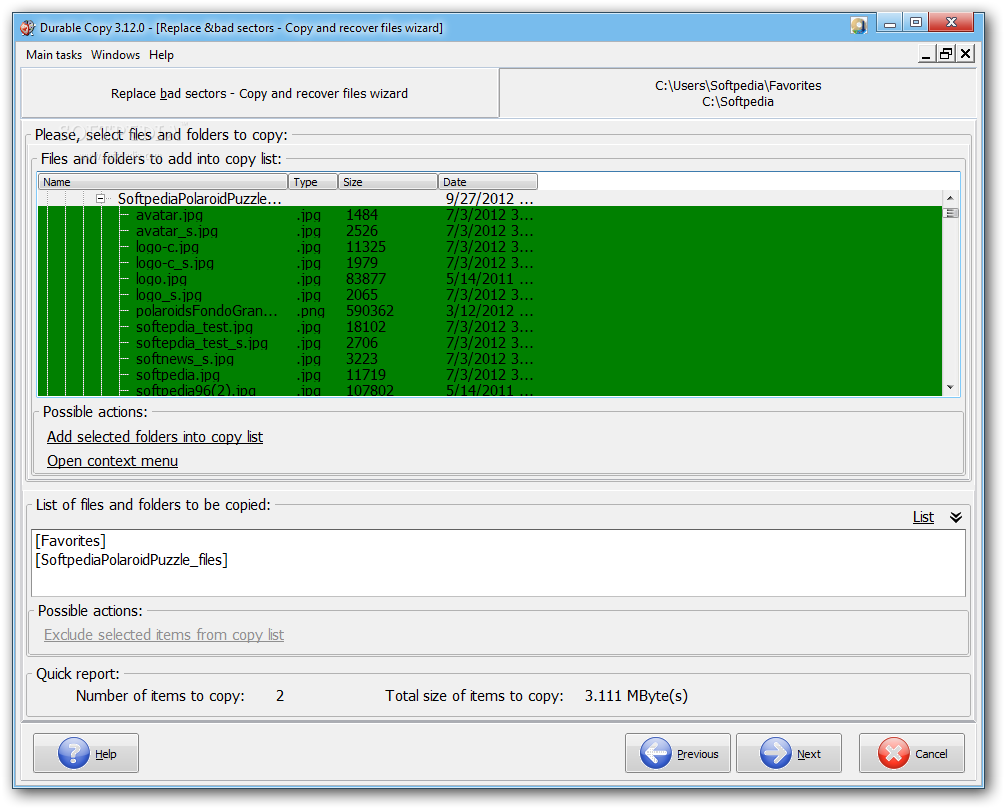Screen dimensions: 1005x809
Task: Select softnews_s.jpg in the file tree
Action: (185, 359)
